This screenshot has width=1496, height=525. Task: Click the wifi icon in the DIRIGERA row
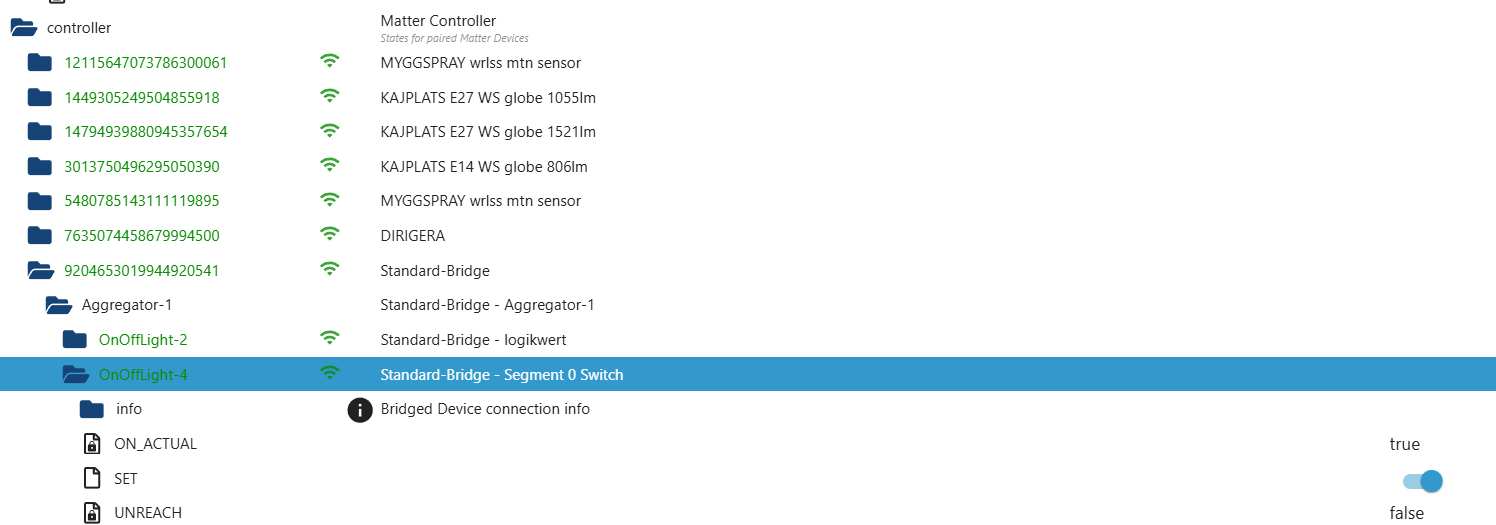click(329, 235)
